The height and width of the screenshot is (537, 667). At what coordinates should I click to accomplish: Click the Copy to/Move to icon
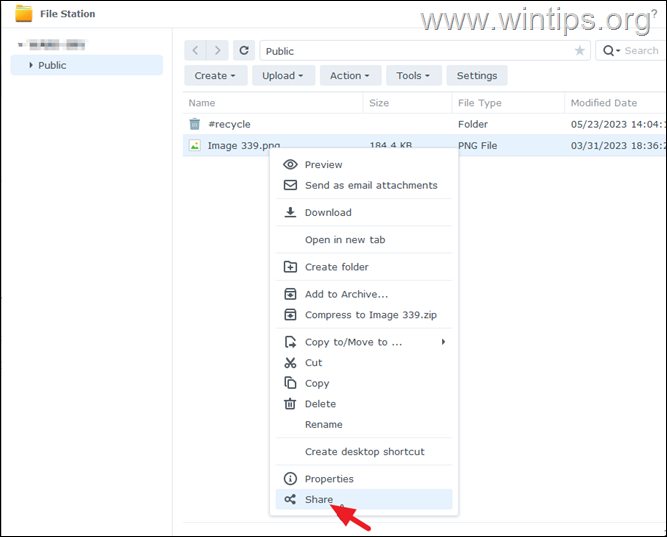pyautogui.click(x=290, y=342)
